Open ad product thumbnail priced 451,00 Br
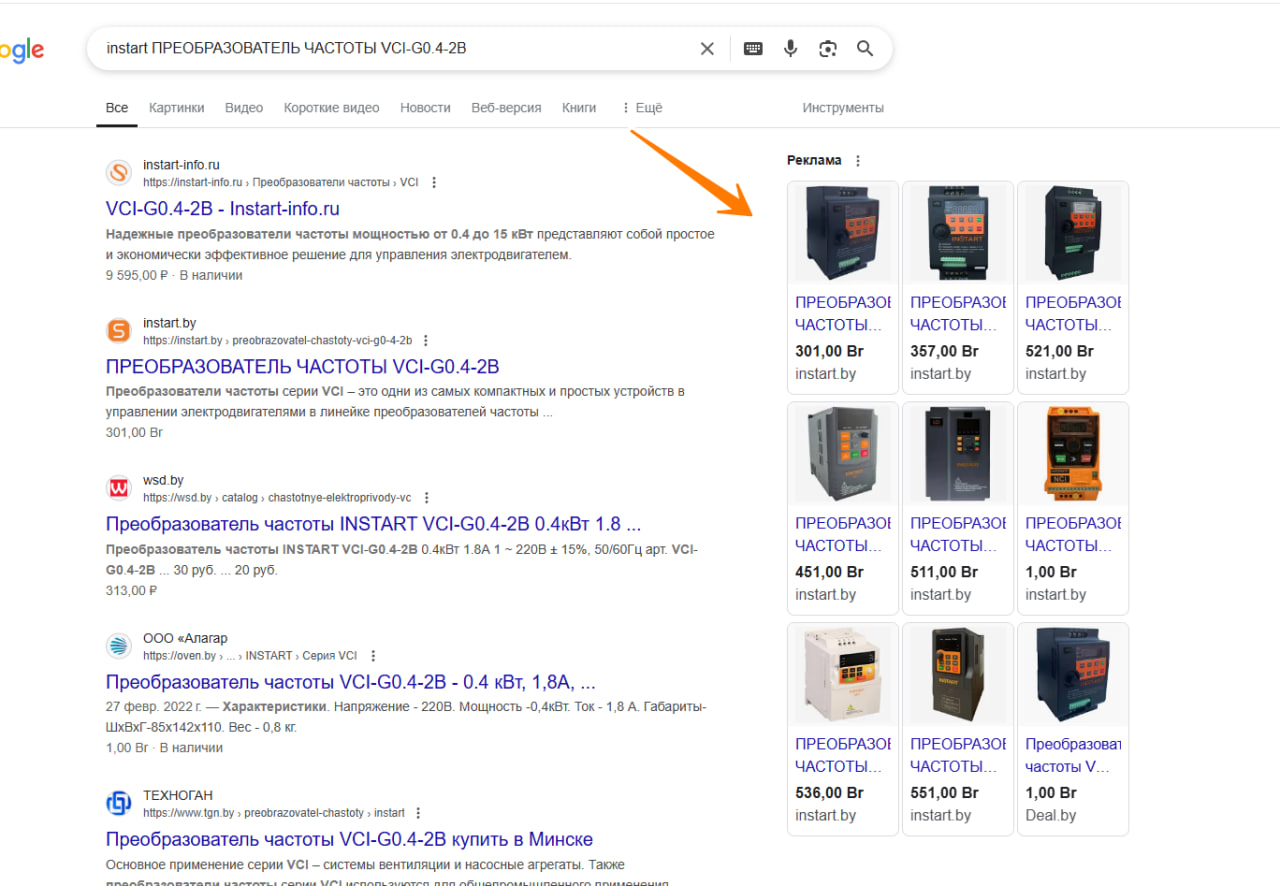The height and width of the screenshot is (886, 1280). (843, 454)
